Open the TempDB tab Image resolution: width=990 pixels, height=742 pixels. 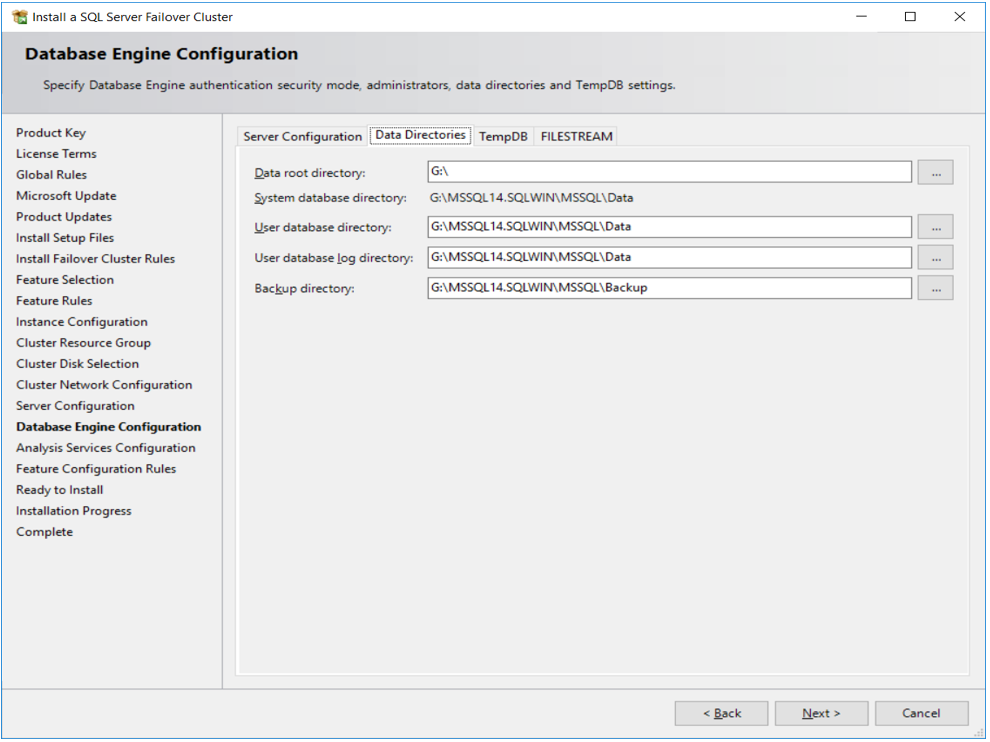tap(503, 136)
